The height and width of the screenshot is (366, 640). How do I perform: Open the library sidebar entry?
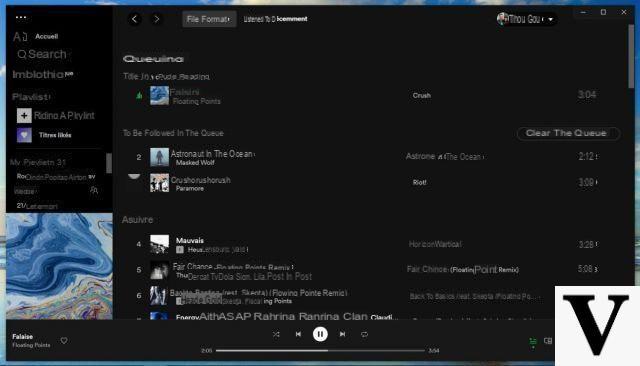click(42, 74)
